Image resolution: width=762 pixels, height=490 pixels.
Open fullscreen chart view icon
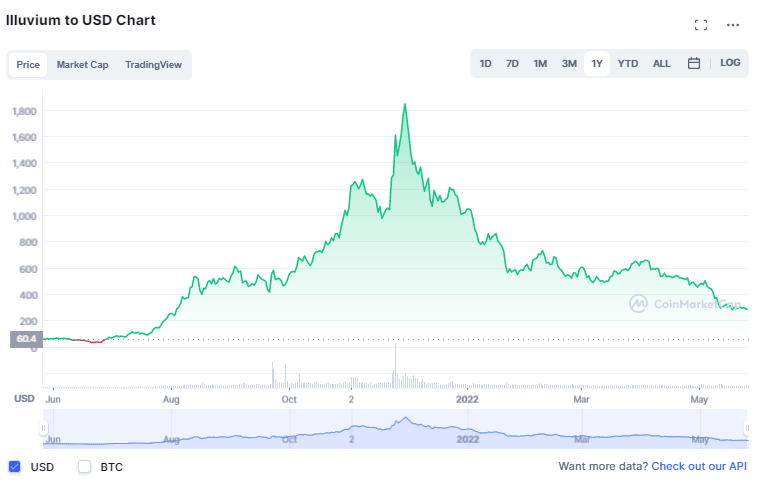pyautogui.click(x=700, y=25)
